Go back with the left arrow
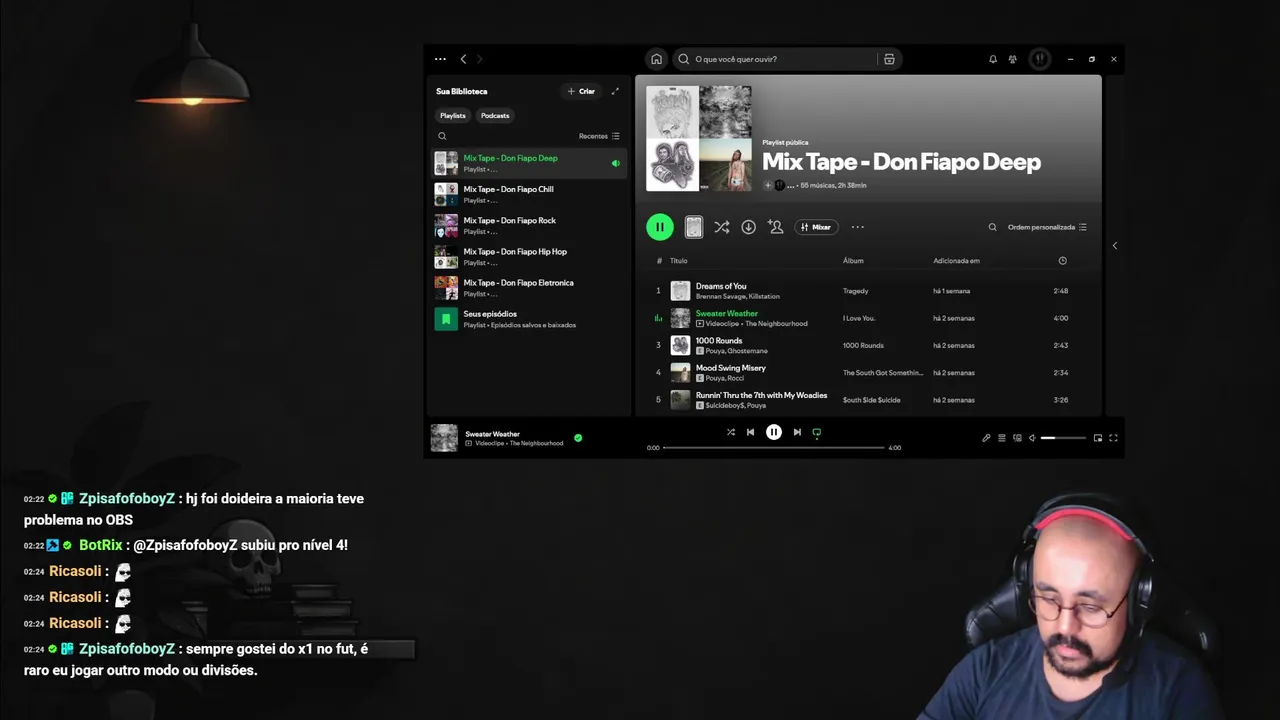 (x=463, y=59)
